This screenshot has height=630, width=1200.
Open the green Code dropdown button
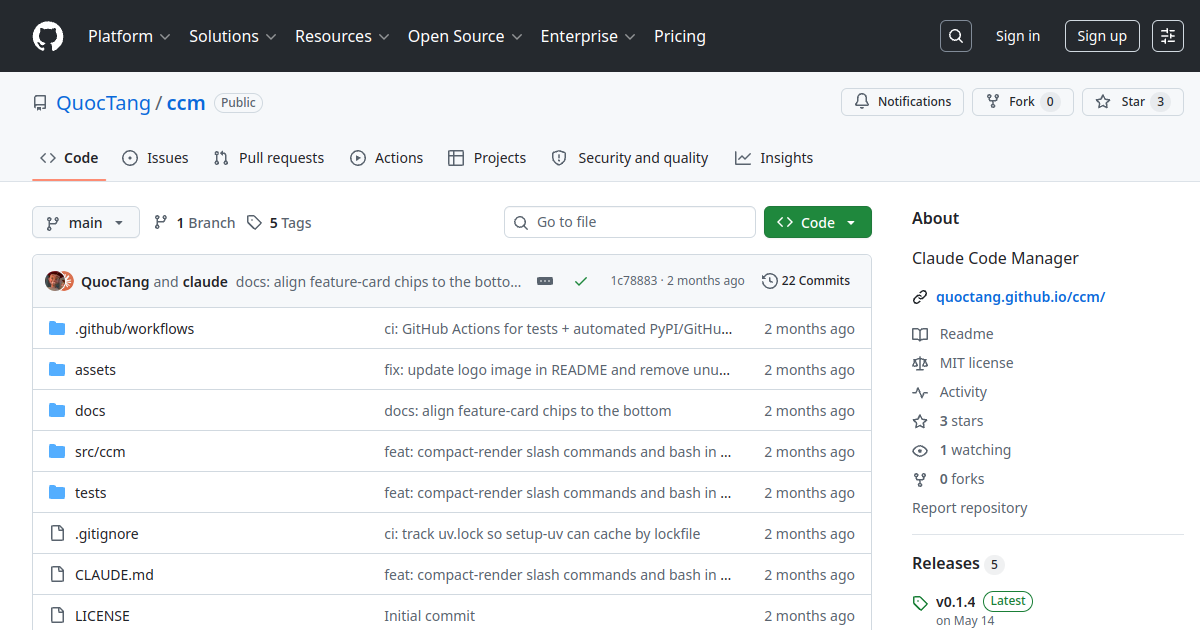click(x=817, y=222)
